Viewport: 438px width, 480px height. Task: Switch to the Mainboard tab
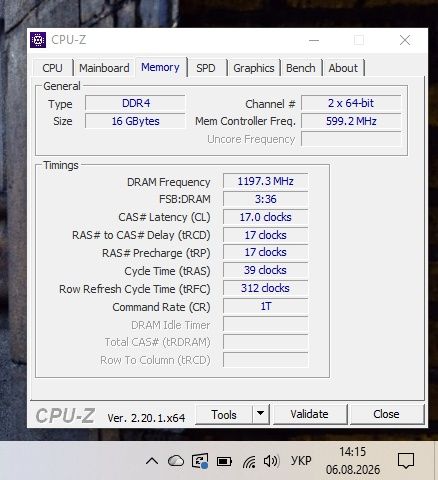[x=104, y=68]
